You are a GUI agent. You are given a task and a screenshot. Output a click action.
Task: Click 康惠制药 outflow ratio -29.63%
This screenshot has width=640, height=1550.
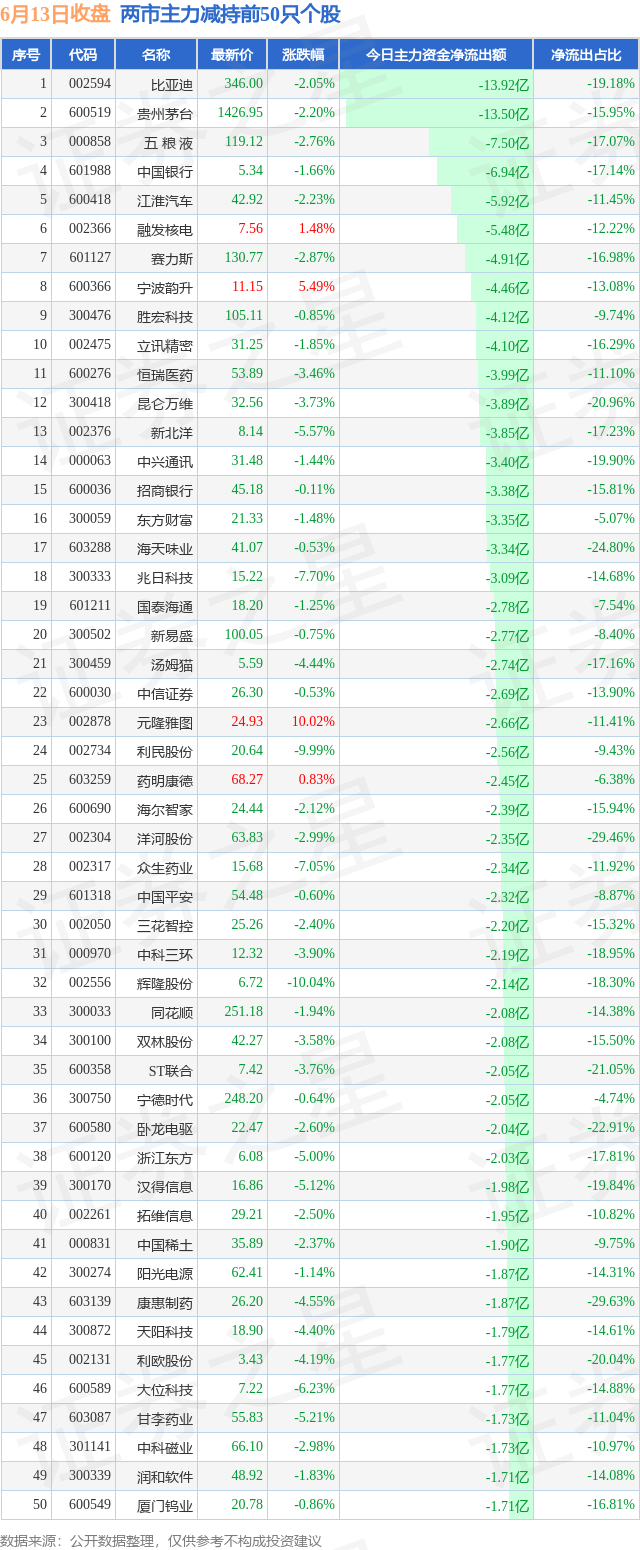point(611,1302)
